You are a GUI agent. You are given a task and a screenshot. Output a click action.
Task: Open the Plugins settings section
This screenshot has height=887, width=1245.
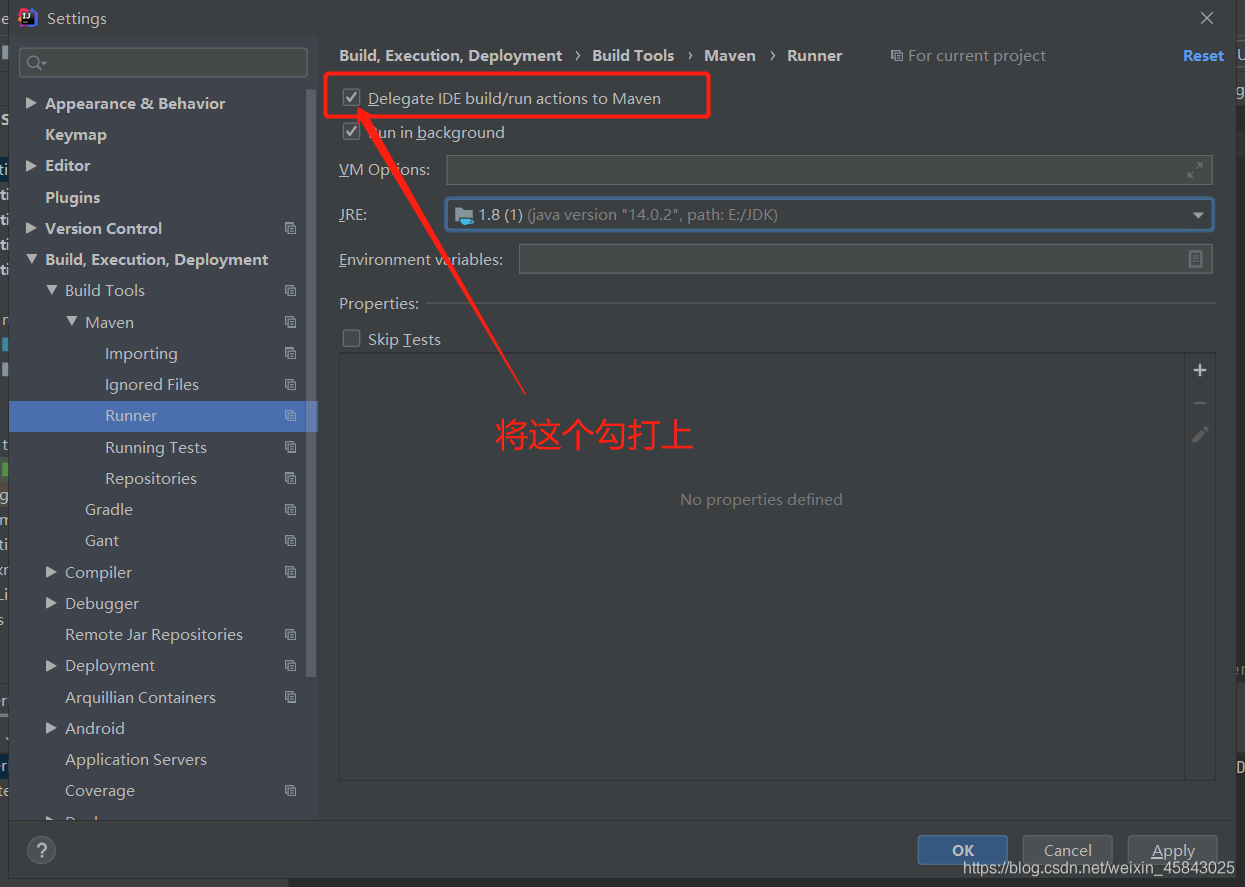(73, 197)
